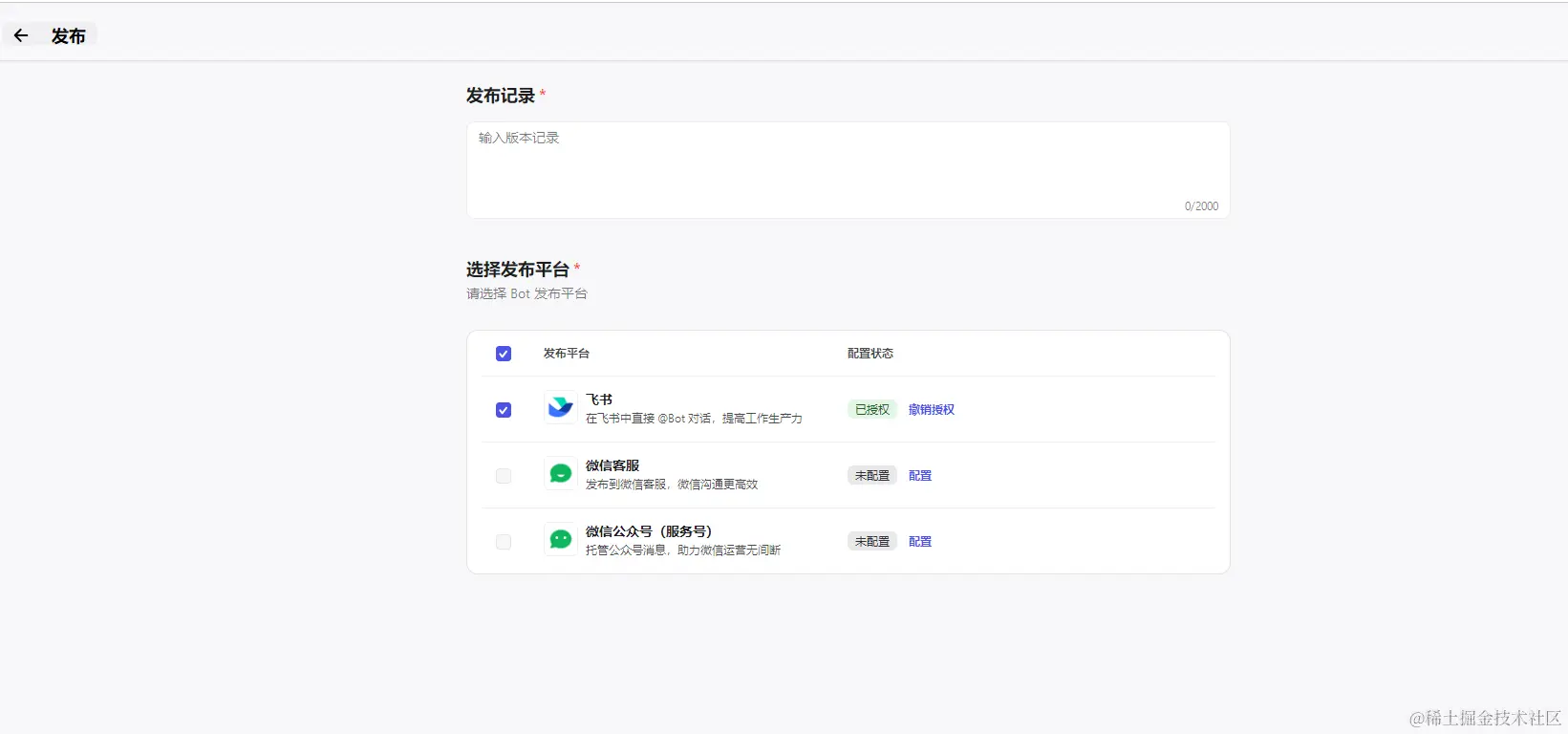The image size is (1568, 734).
Task: Click 撤销授权 link for 飞书
Action: coord(932,409)
